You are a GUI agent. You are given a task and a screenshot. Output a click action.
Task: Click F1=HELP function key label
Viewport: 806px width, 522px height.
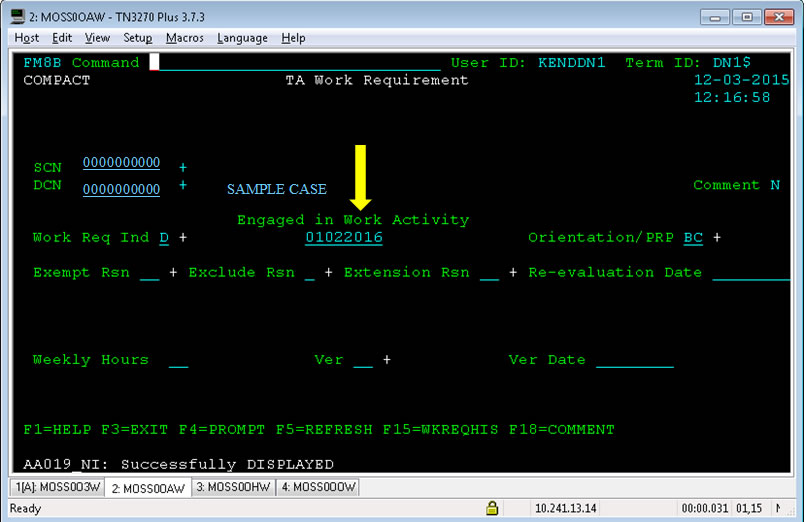(58, 430)
